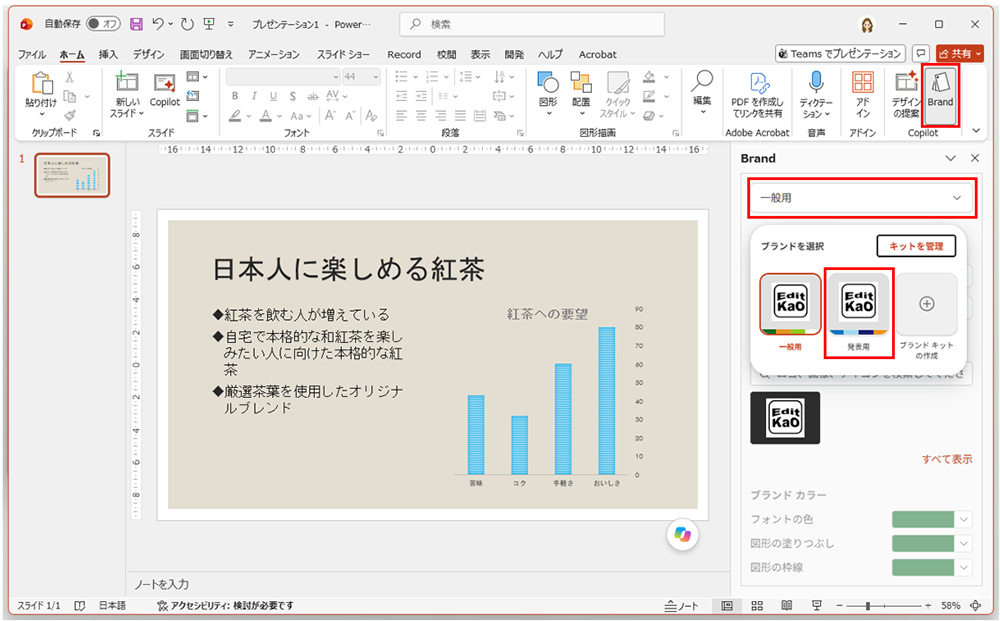The image size is (1000, 621).
Task: Open comments pane icon
Action: [x=920, y=54]
